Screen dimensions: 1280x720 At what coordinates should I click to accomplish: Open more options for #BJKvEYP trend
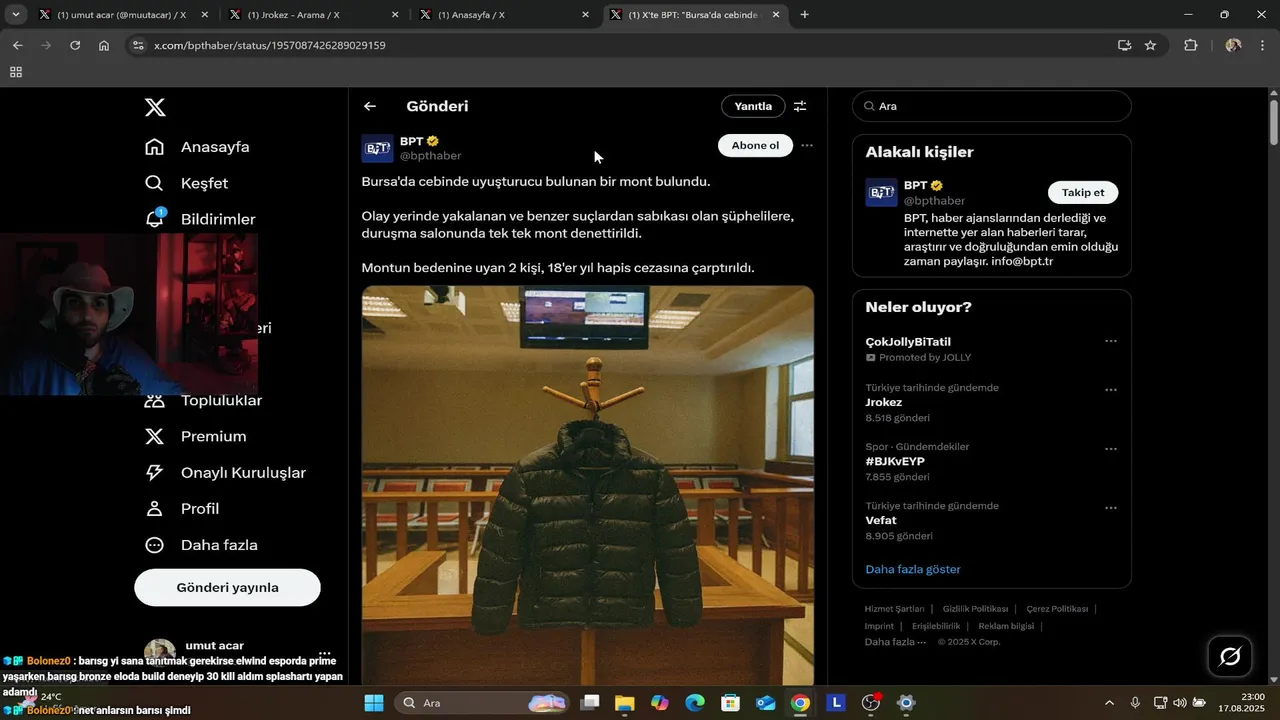[x=1110, y=449]
